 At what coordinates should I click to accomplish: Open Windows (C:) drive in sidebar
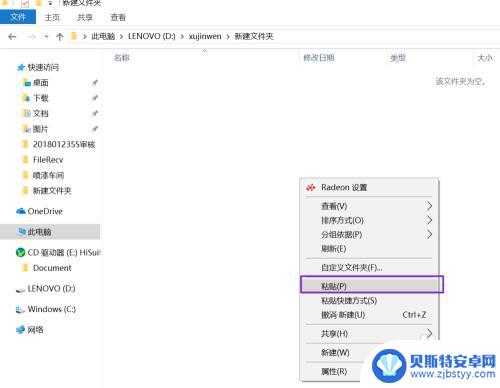[51, 309]
